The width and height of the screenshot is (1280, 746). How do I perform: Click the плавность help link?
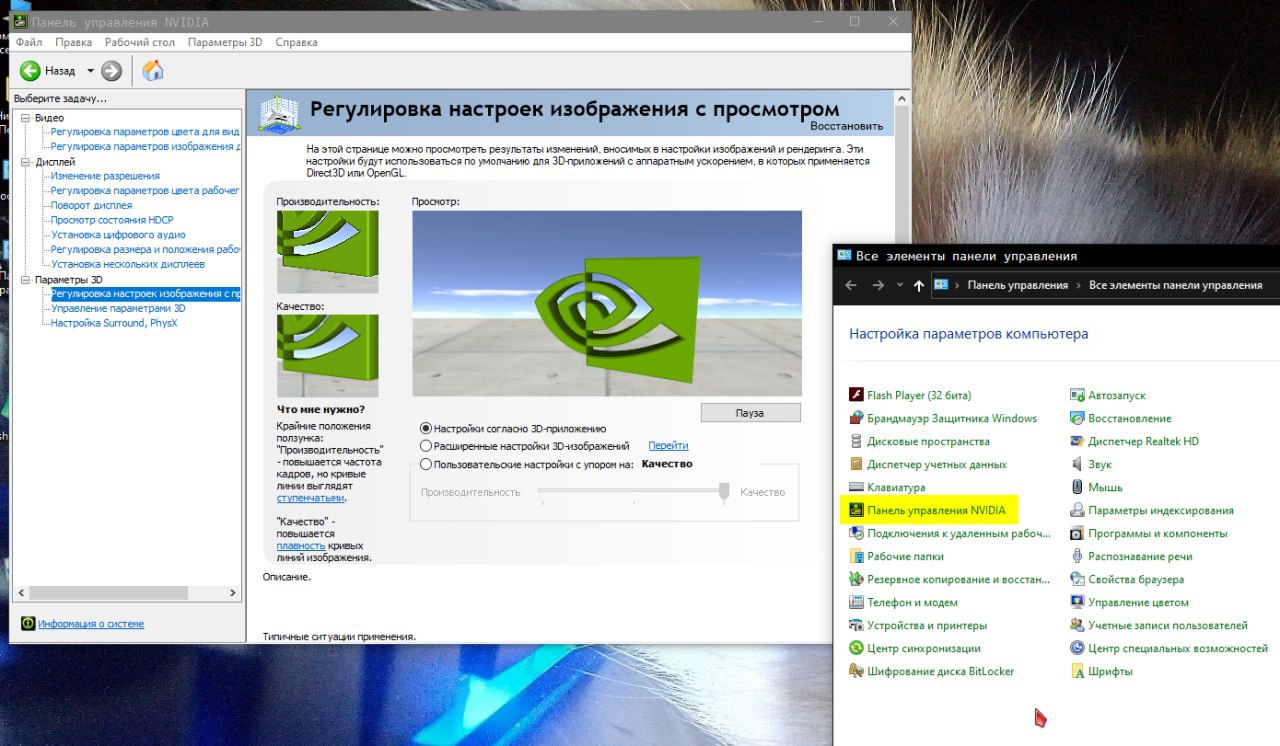tap(301, 546)
